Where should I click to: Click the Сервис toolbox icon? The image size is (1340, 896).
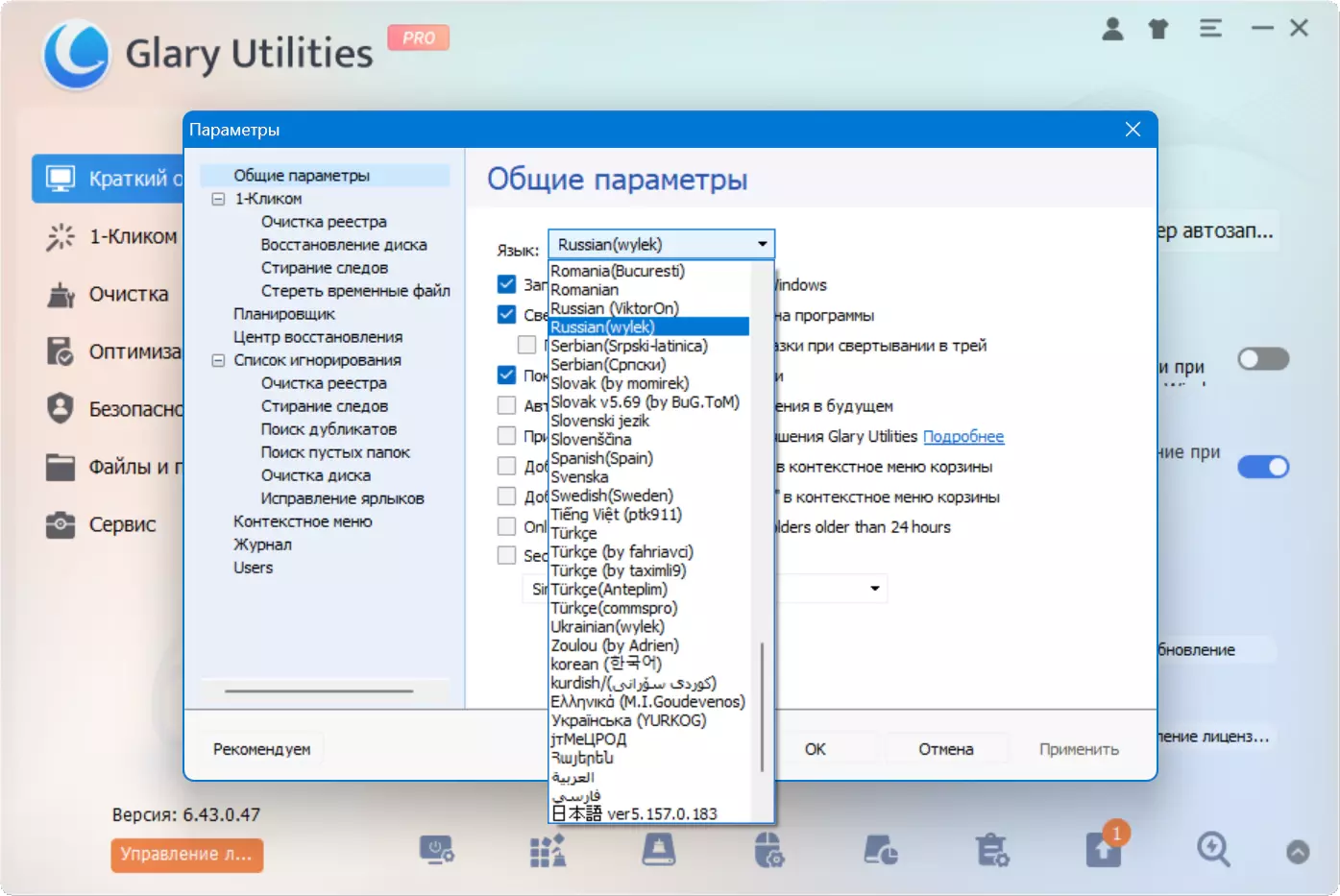tap(61, 524)
